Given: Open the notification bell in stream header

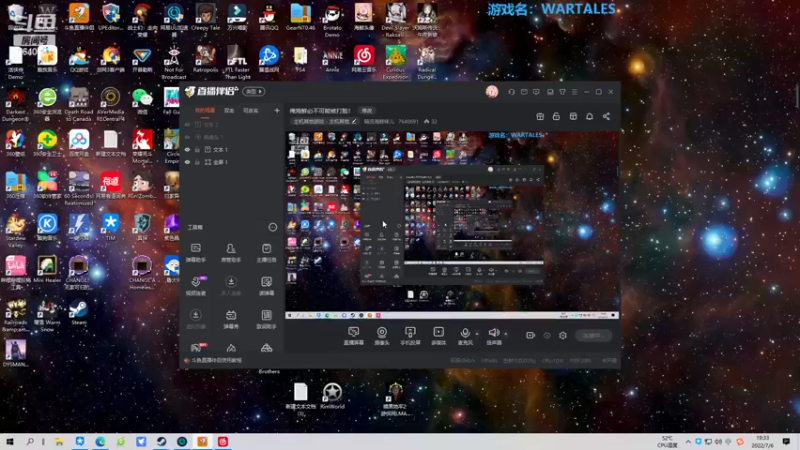Looking at the screenshot, I should [589, 116].
